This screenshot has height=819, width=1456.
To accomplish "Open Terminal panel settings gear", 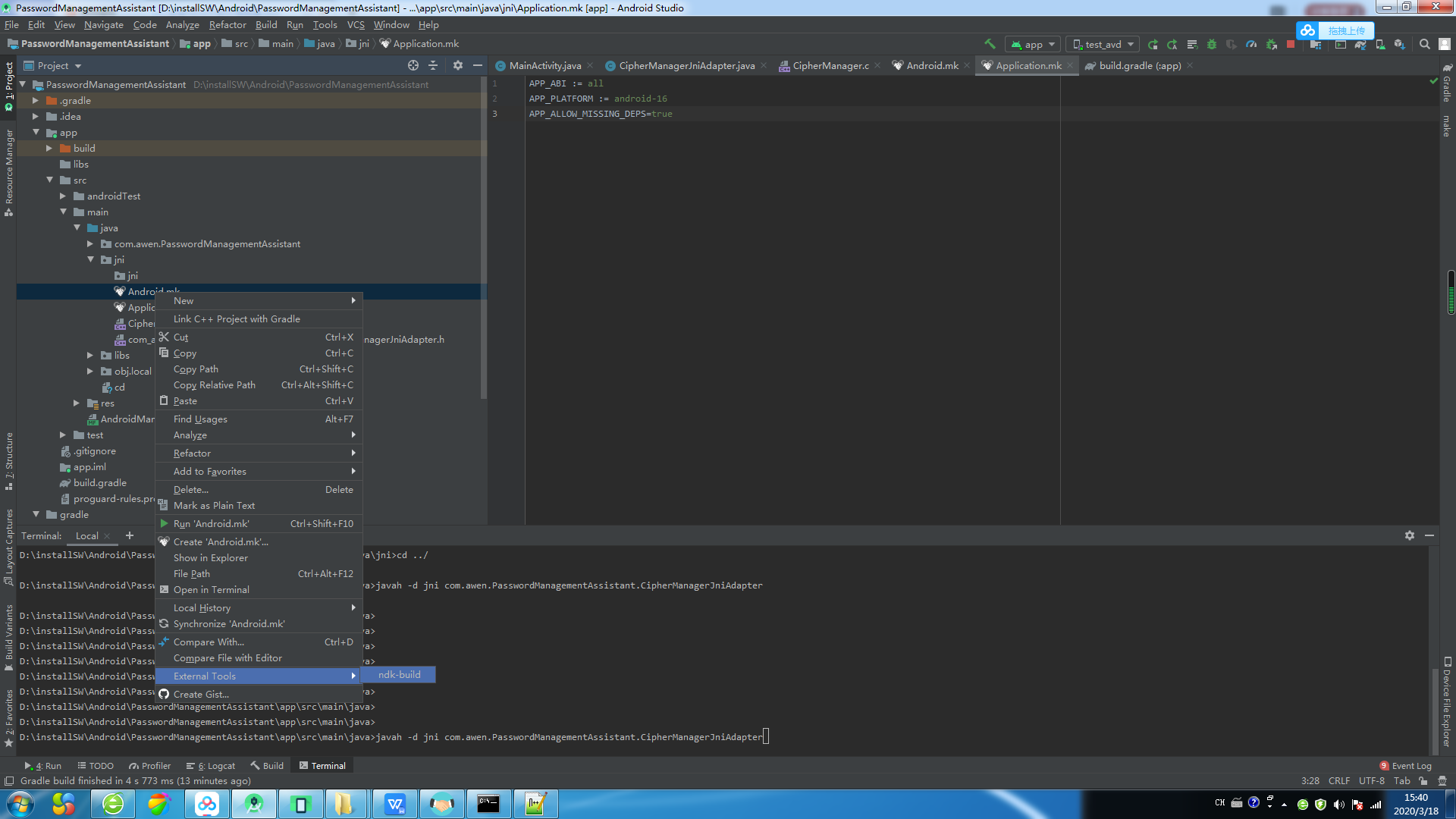I will coord(1410,535).
